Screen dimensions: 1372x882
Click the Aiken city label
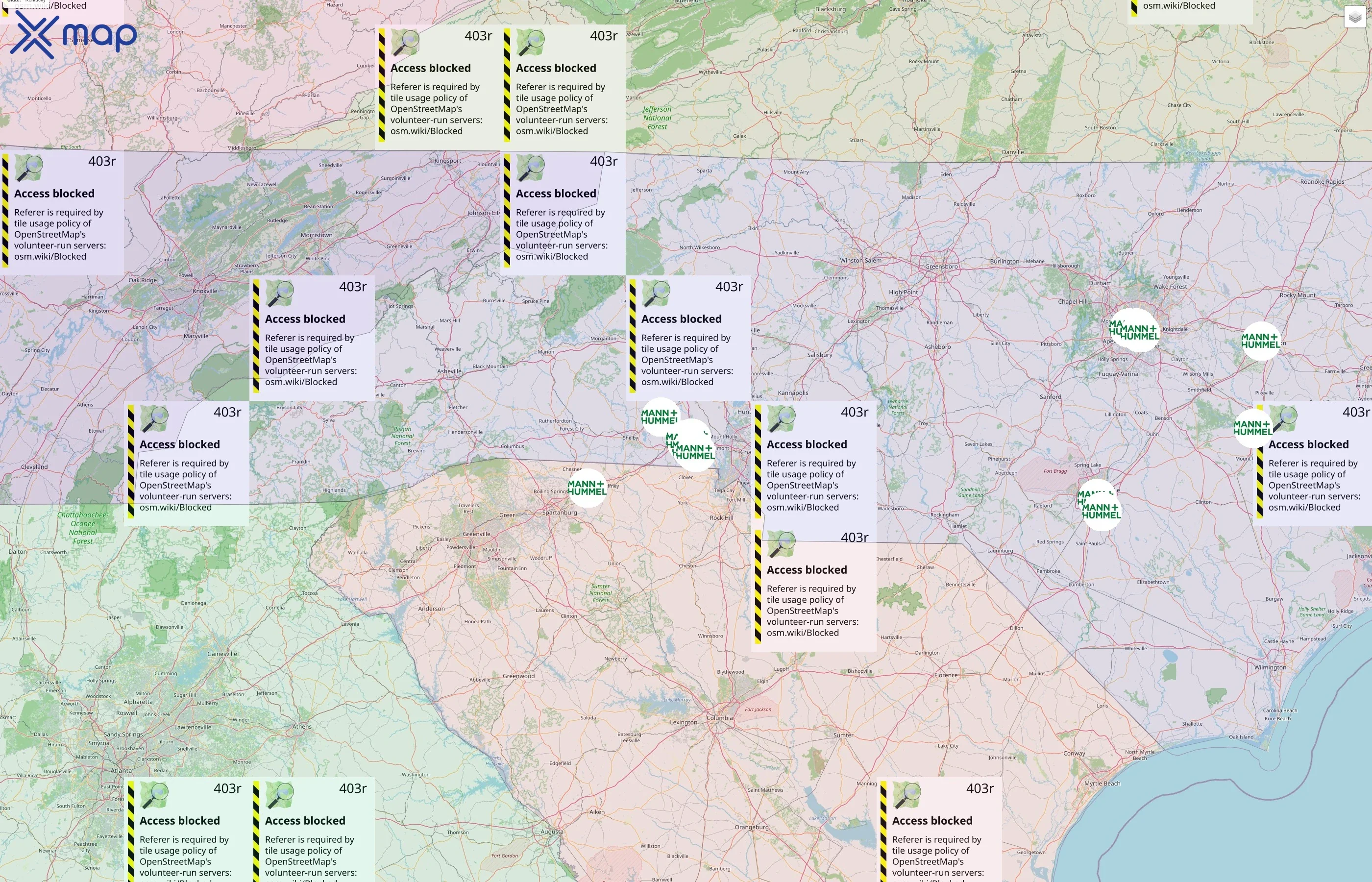(597, 812)
